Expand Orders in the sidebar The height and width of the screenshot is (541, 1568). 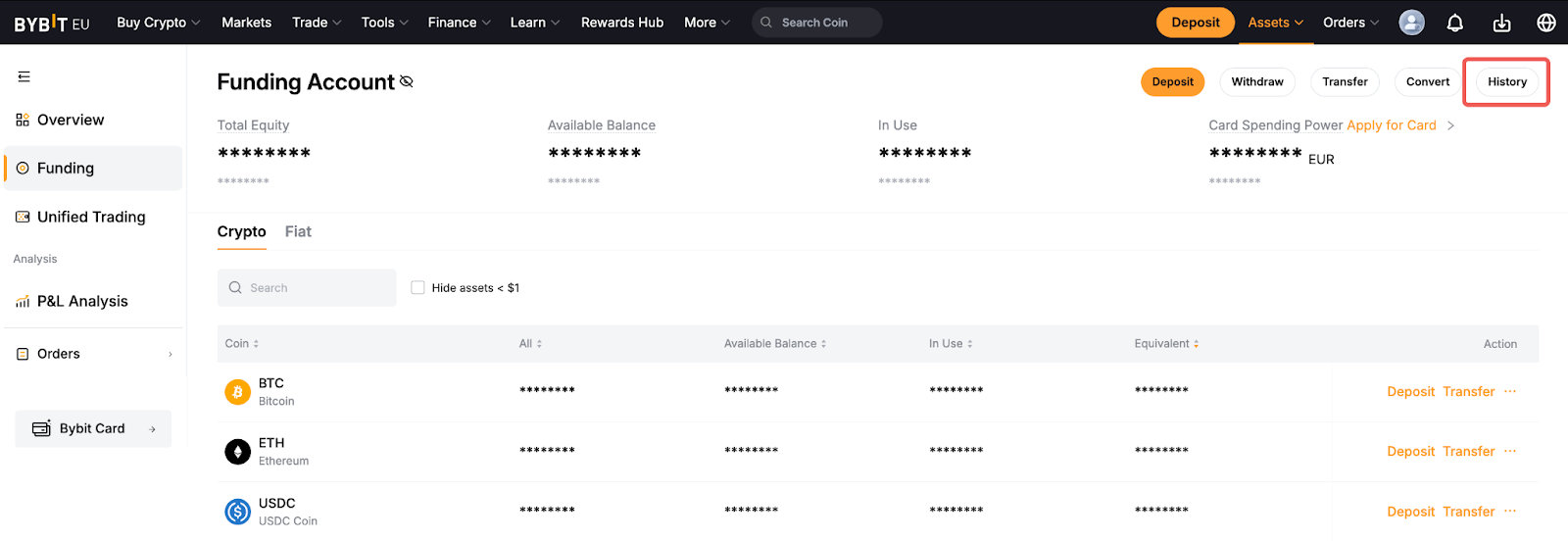(x=94, y=354)
